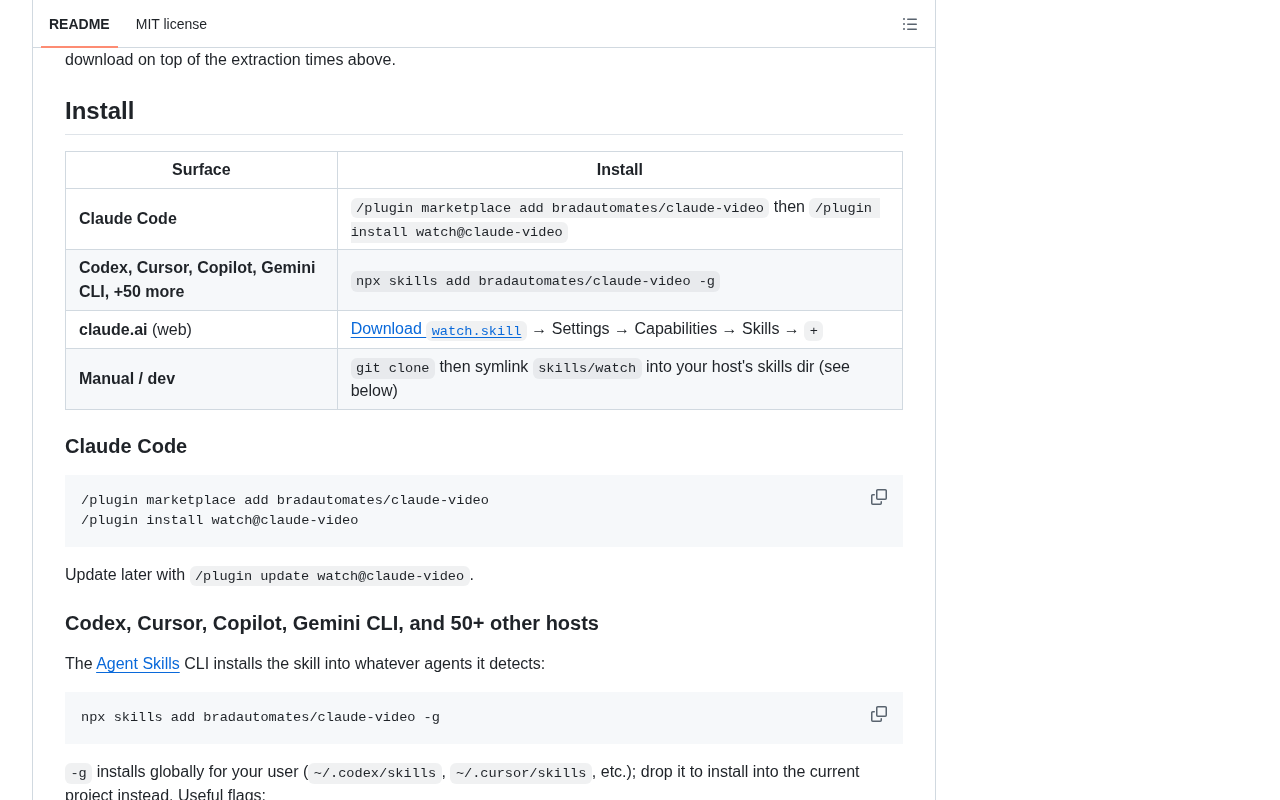Click the claude.ai (web) table cell
Viewport: 1280px width, 800px height.
(201, 330)
